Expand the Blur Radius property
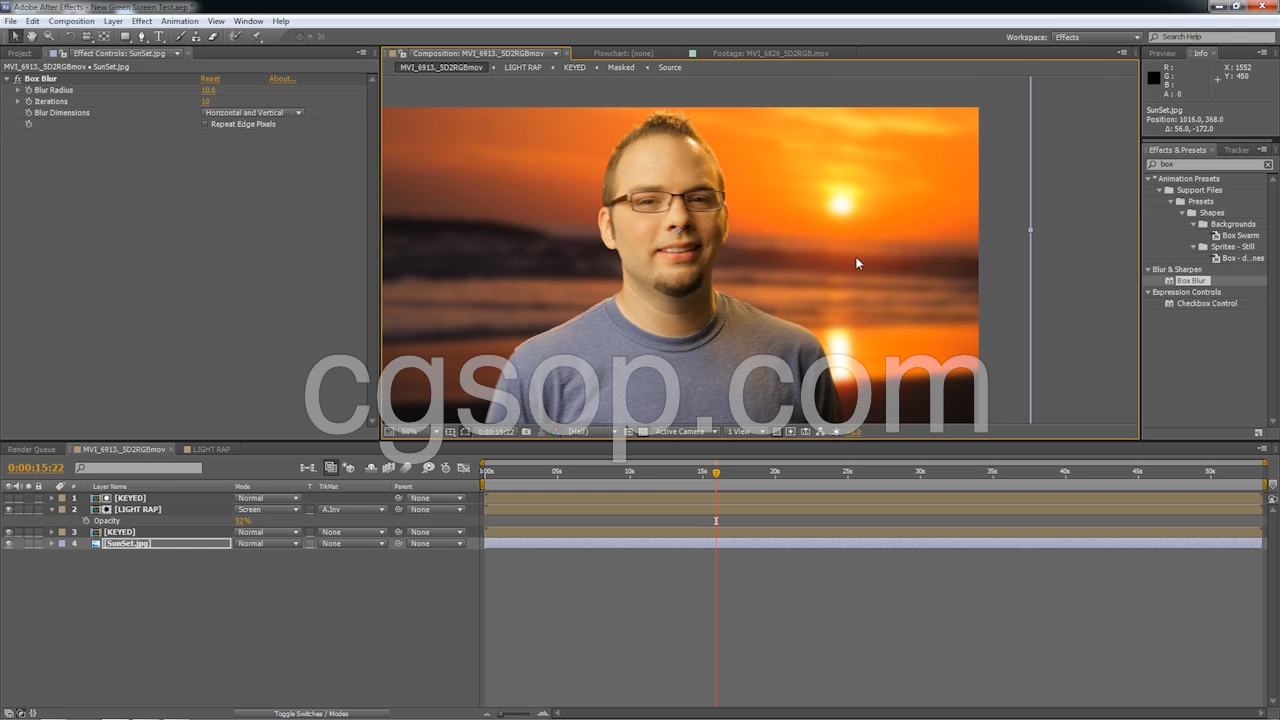This screenshot has height=720, width=1280. [17, 90]
